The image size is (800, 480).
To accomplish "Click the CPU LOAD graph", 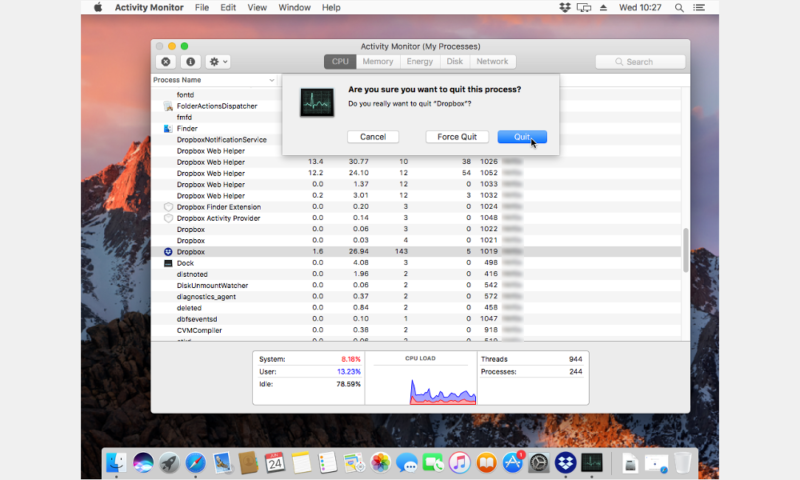I will (x=420, y=378).
